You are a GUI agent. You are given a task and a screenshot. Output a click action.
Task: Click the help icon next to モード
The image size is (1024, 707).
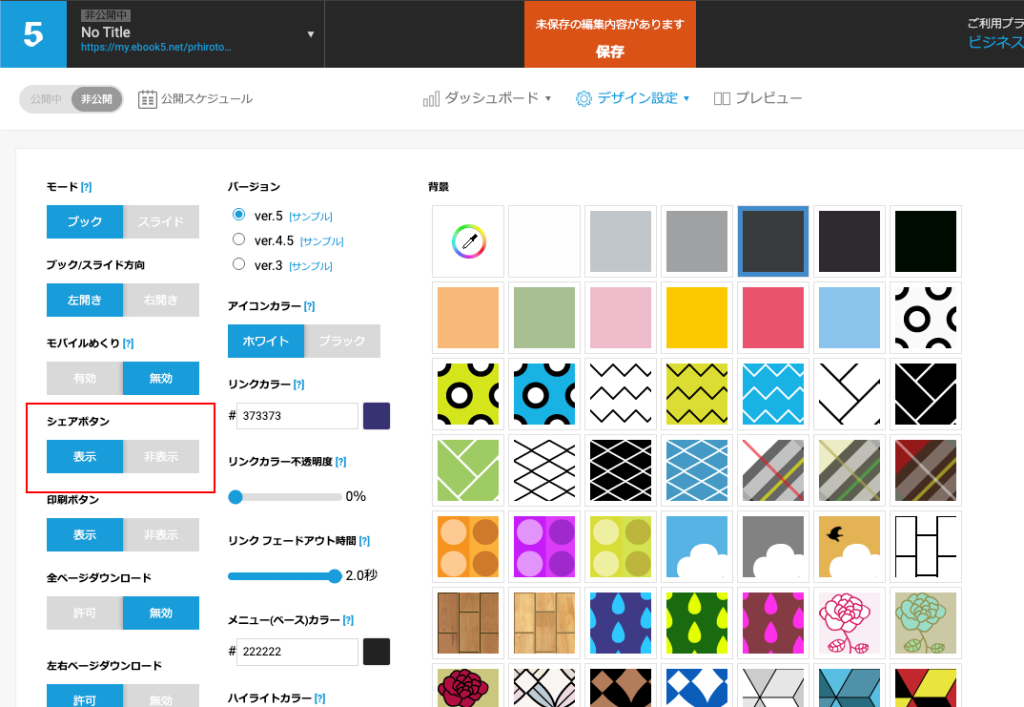point(86,187)
